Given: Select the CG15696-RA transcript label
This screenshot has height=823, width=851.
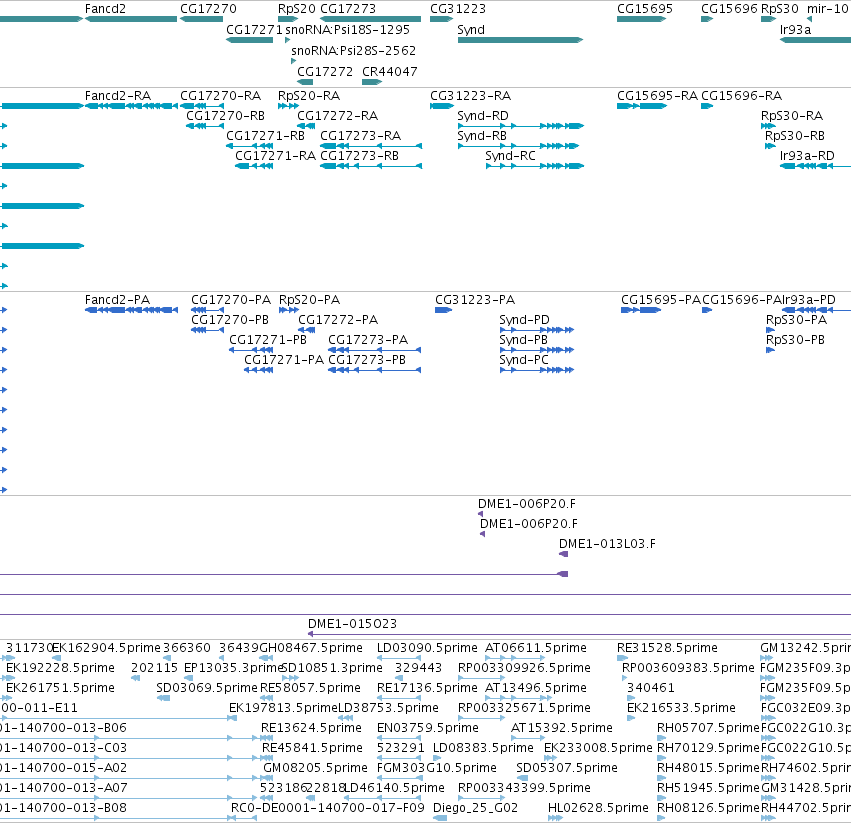Looking at the screenshot, I should click(x=741, y=96).
